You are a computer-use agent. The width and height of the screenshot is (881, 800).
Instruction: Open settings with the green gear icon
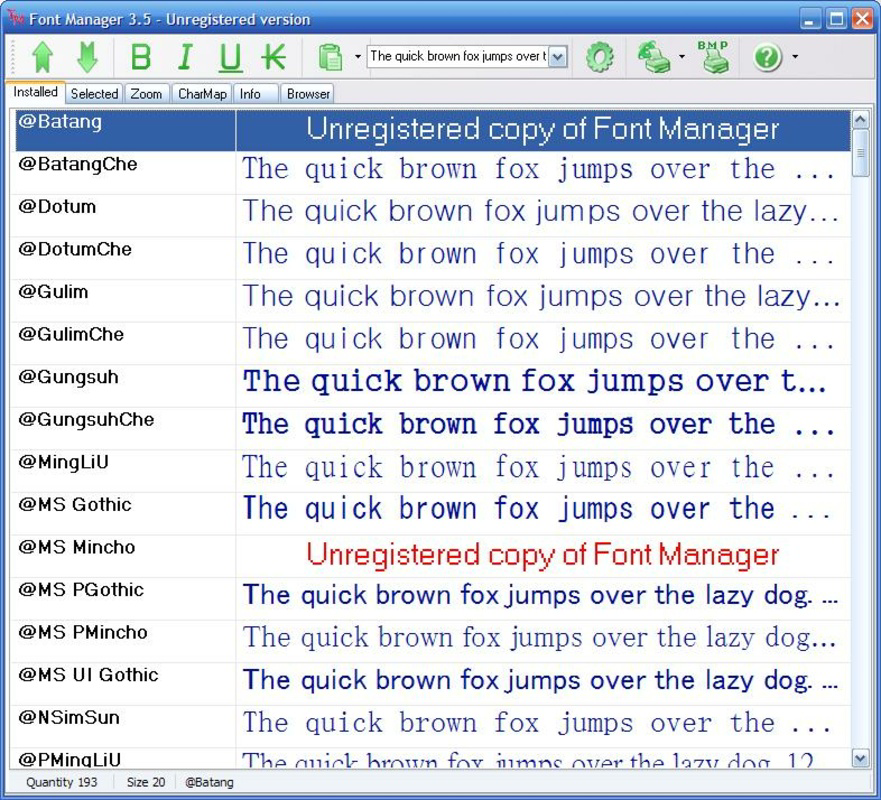click(x=600, y=57)
